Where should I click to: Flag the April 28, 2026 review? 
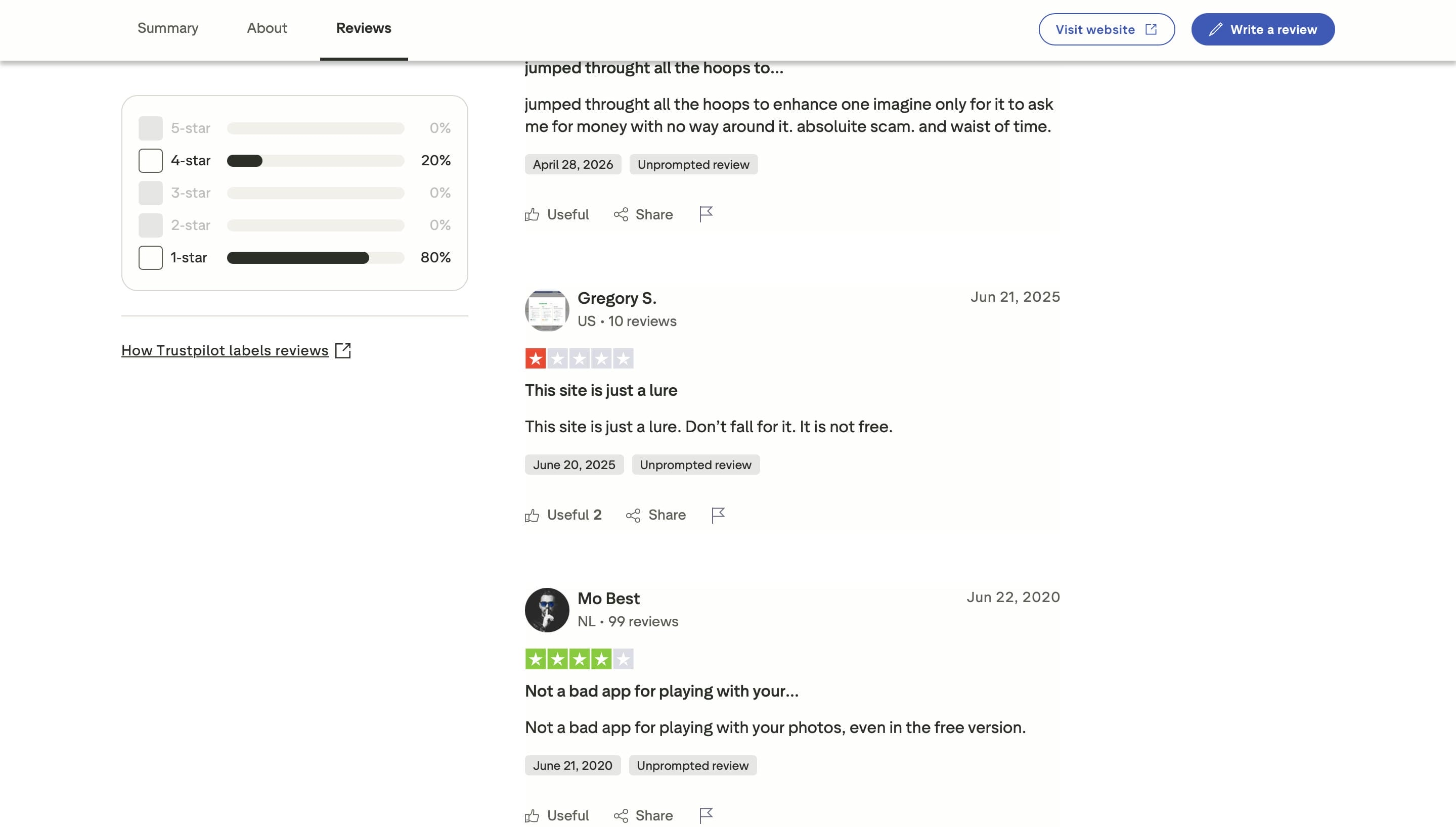click(705, 214)
